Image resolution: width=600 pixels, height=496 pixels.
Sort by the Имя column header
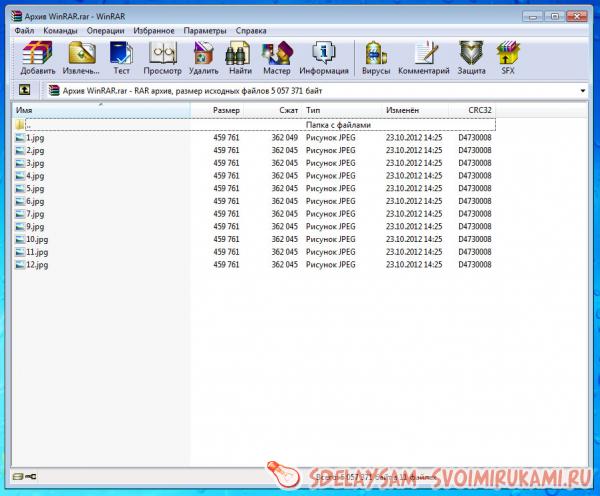pos(100,109)
